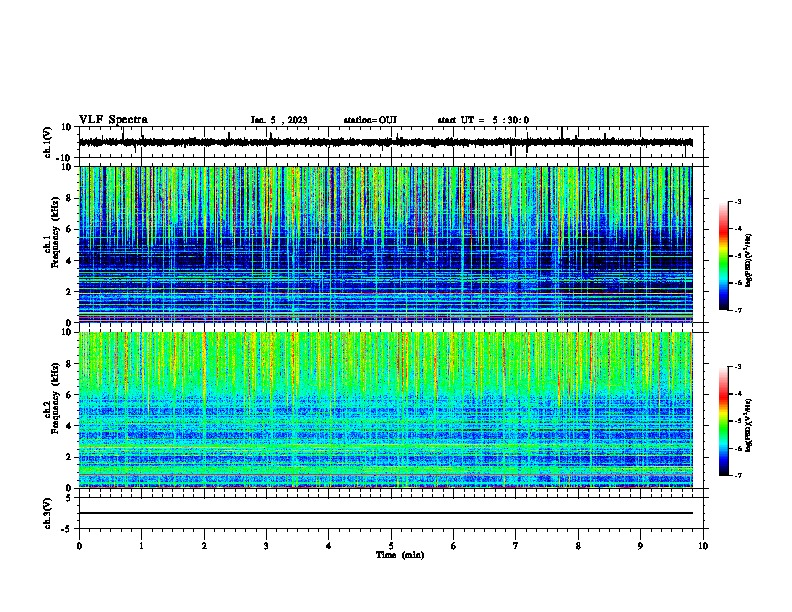The height and width of the screenshot is (612, 792).
Task: Click inside the ch.1 spectrogram panel
Action: [x=385, y=244]
